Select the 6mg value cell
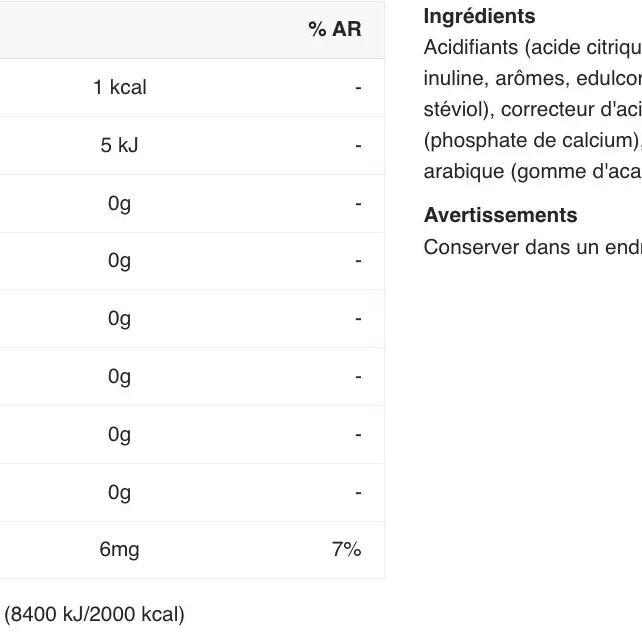Screen dimensions: 642x642 click(x=119, y=550)
